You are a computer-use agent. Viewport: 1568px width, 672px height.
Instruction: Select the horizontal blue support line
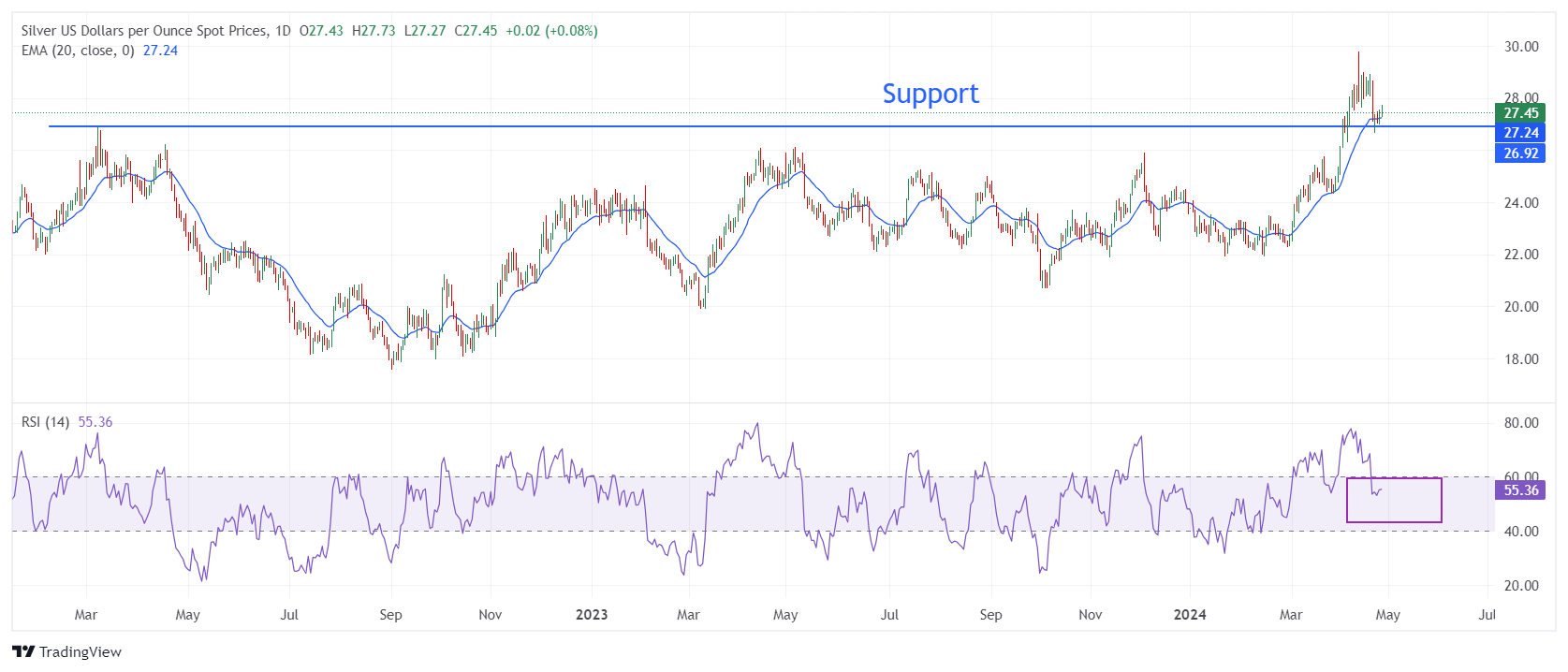pos(655,126)
